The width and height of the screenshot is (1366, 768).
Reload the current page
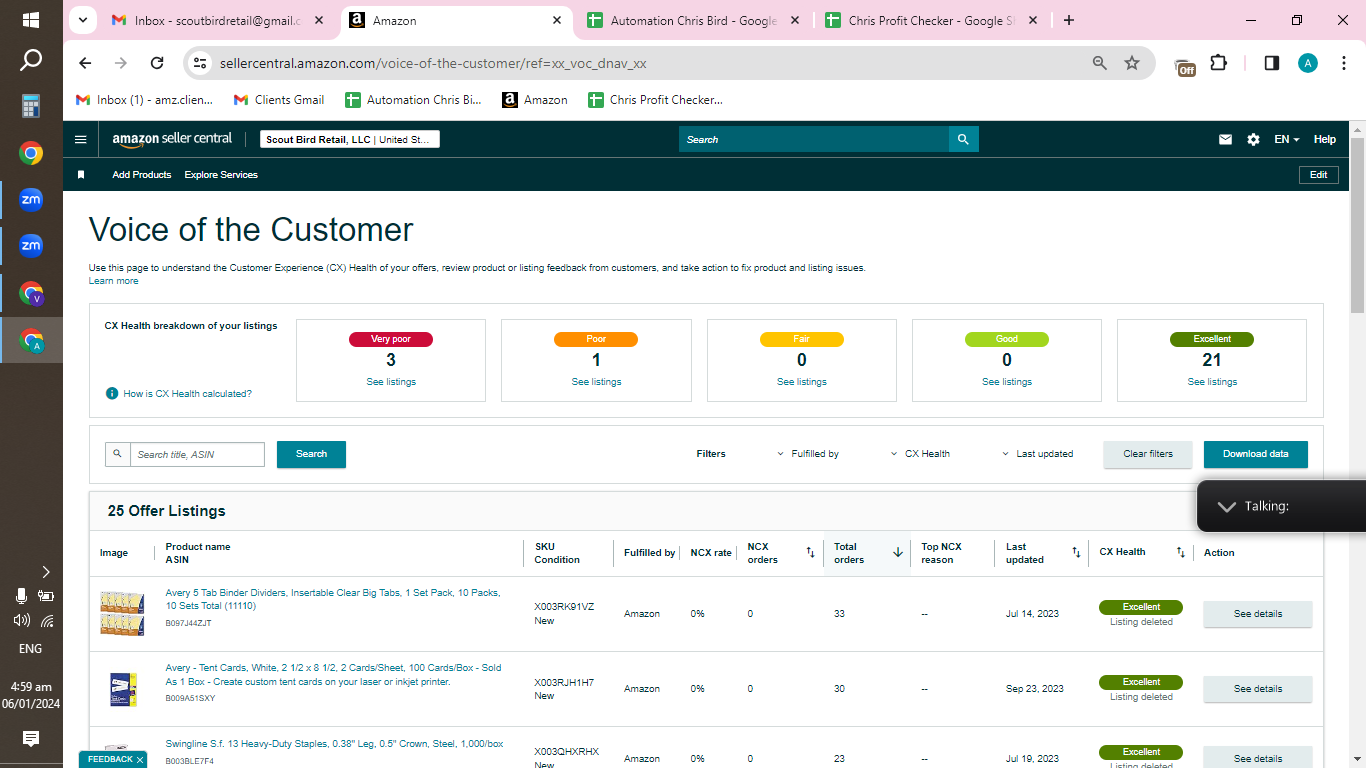(157, 63)
